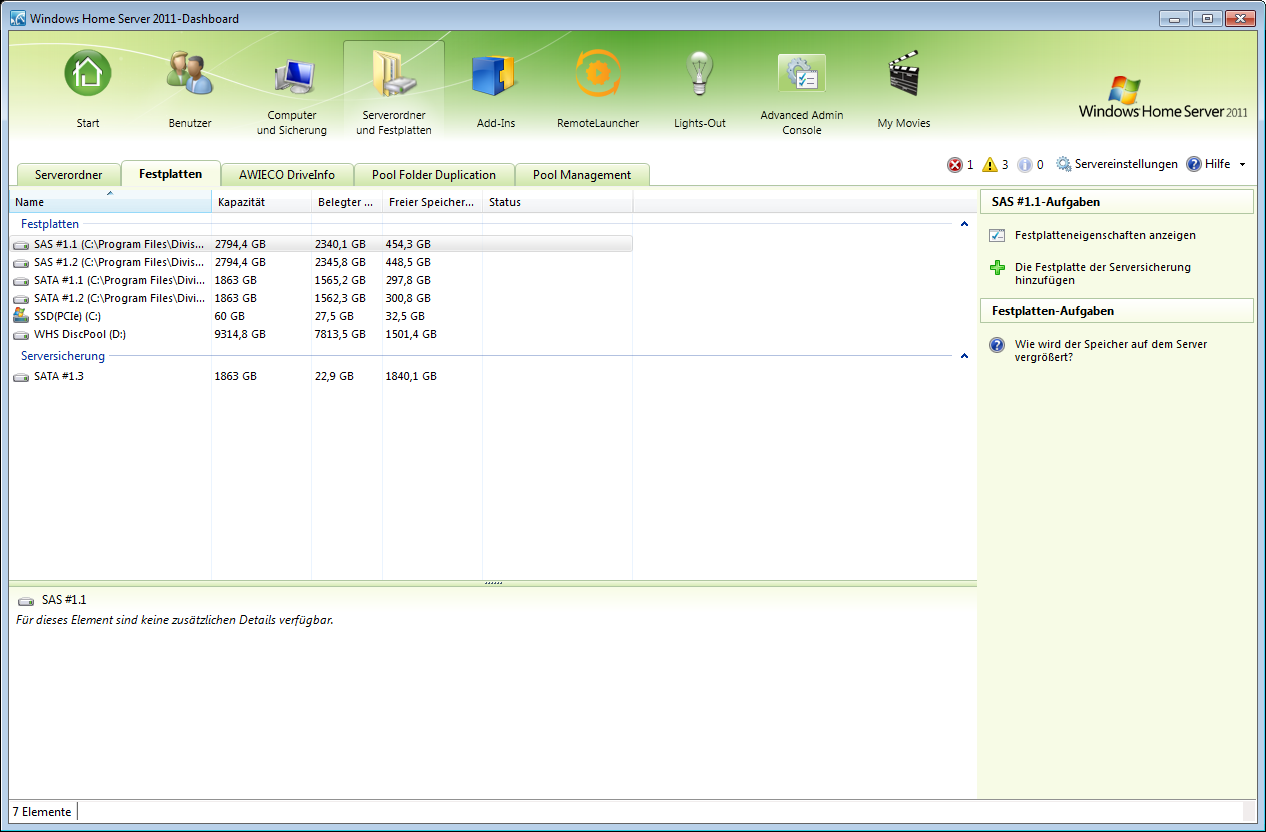Open the Start home icon
The height and width of the screenshot is (832, 1266).
click(88, 74)
